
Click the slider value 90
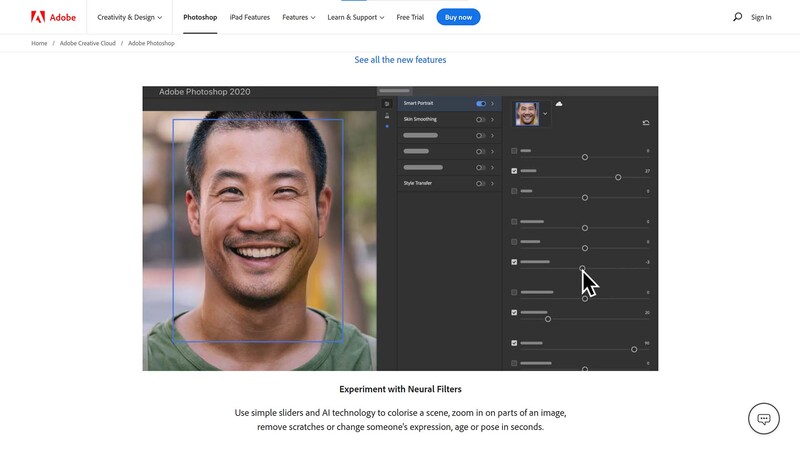click(647, 343)
